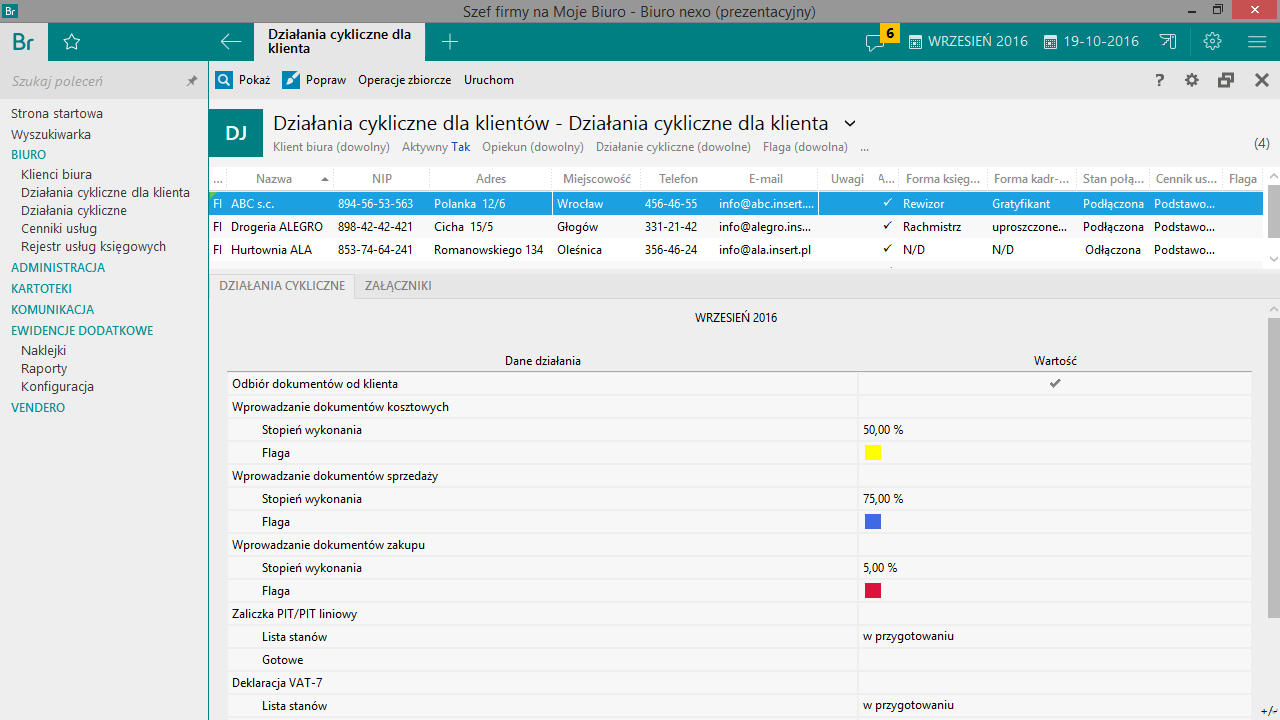Toggle active checkmark for Drogeria ALEGRO
1280x720 pixels.
887,226
